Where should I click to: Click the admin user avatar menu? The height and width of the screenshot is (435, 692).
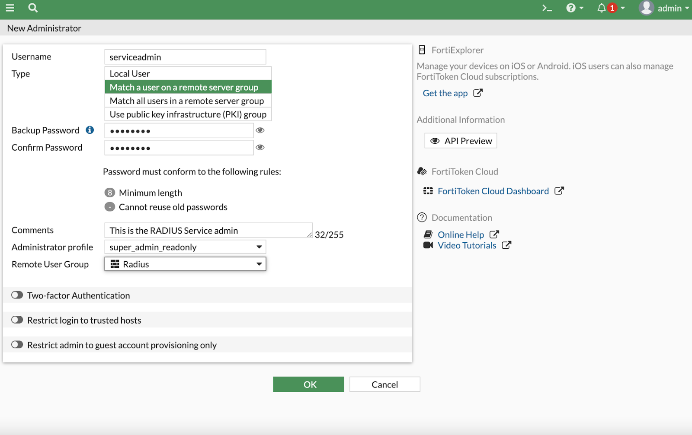(x=662, y=8)
